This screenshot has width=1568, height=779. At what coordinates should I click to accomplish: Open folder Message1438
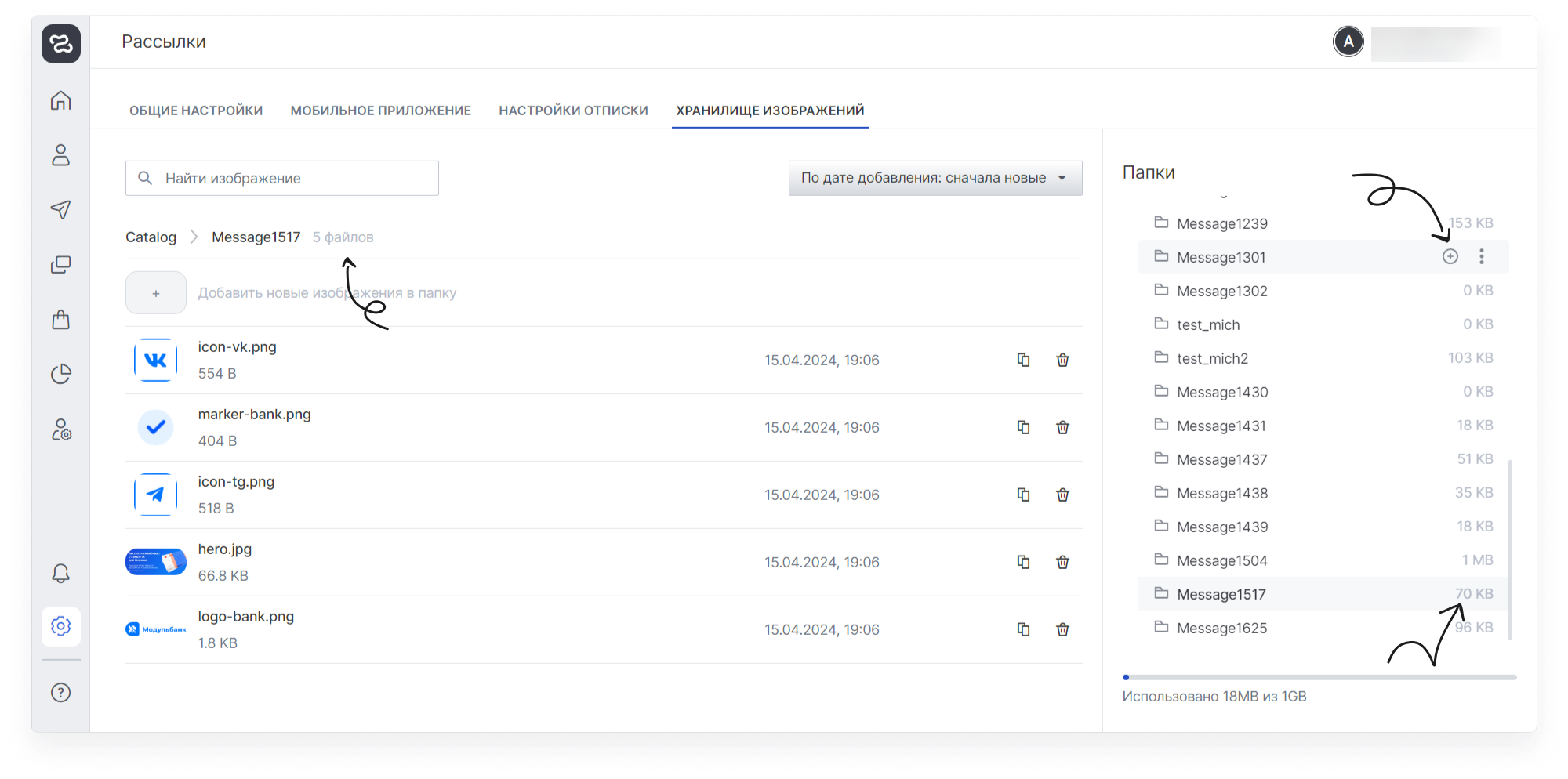(x=1323, y=493)
